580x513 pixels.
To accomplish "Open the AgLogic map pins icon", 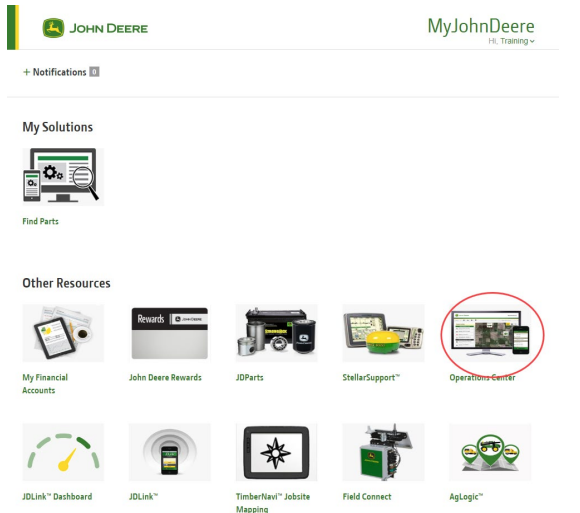I will [490, 452].
